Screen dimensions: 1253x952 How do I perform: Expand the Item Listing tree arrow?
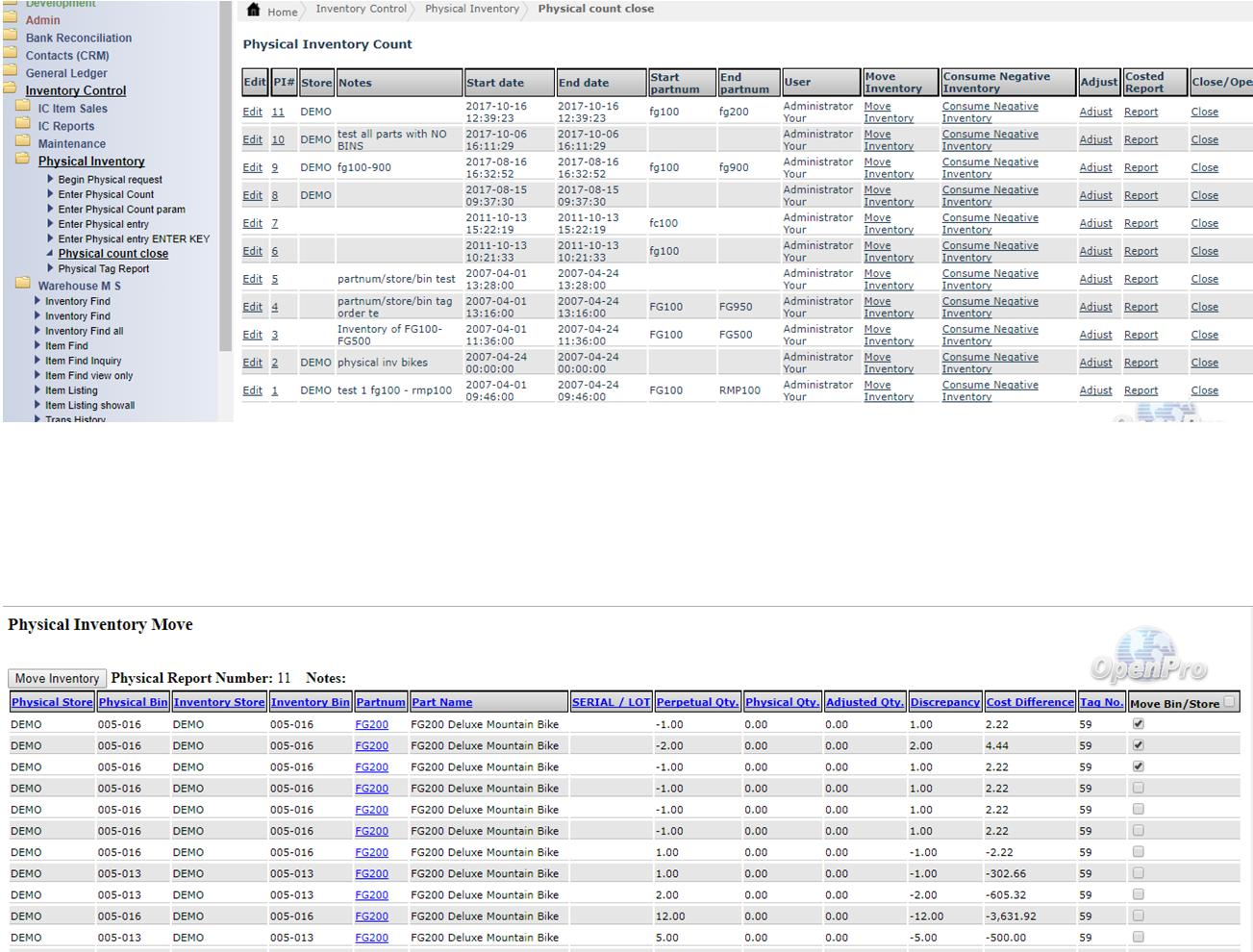click(x=38, y=390)
